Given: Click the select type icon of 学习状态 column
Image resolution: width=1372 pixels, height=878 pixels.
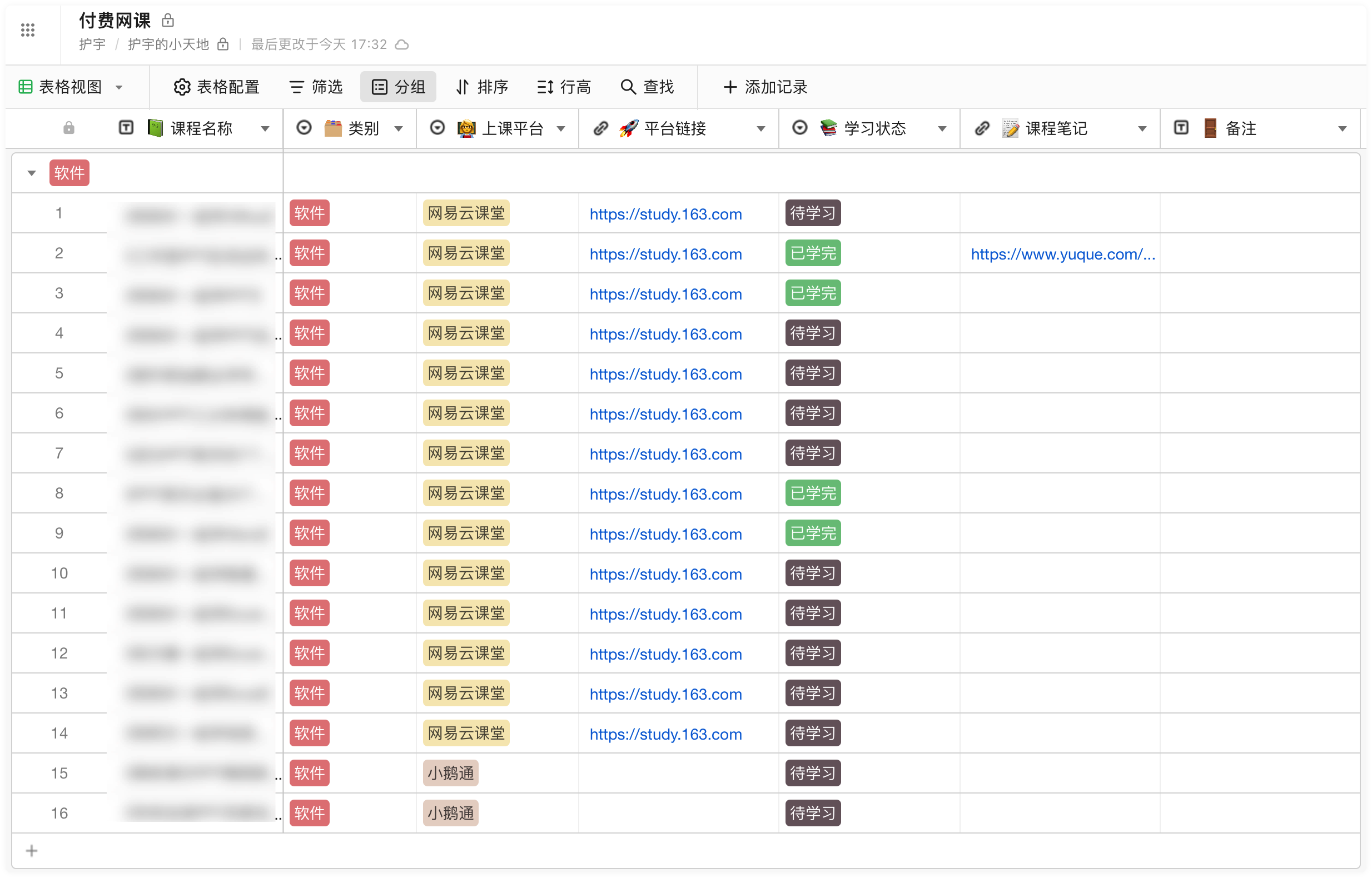Looking at the screenshot, I should click(800, 128).
